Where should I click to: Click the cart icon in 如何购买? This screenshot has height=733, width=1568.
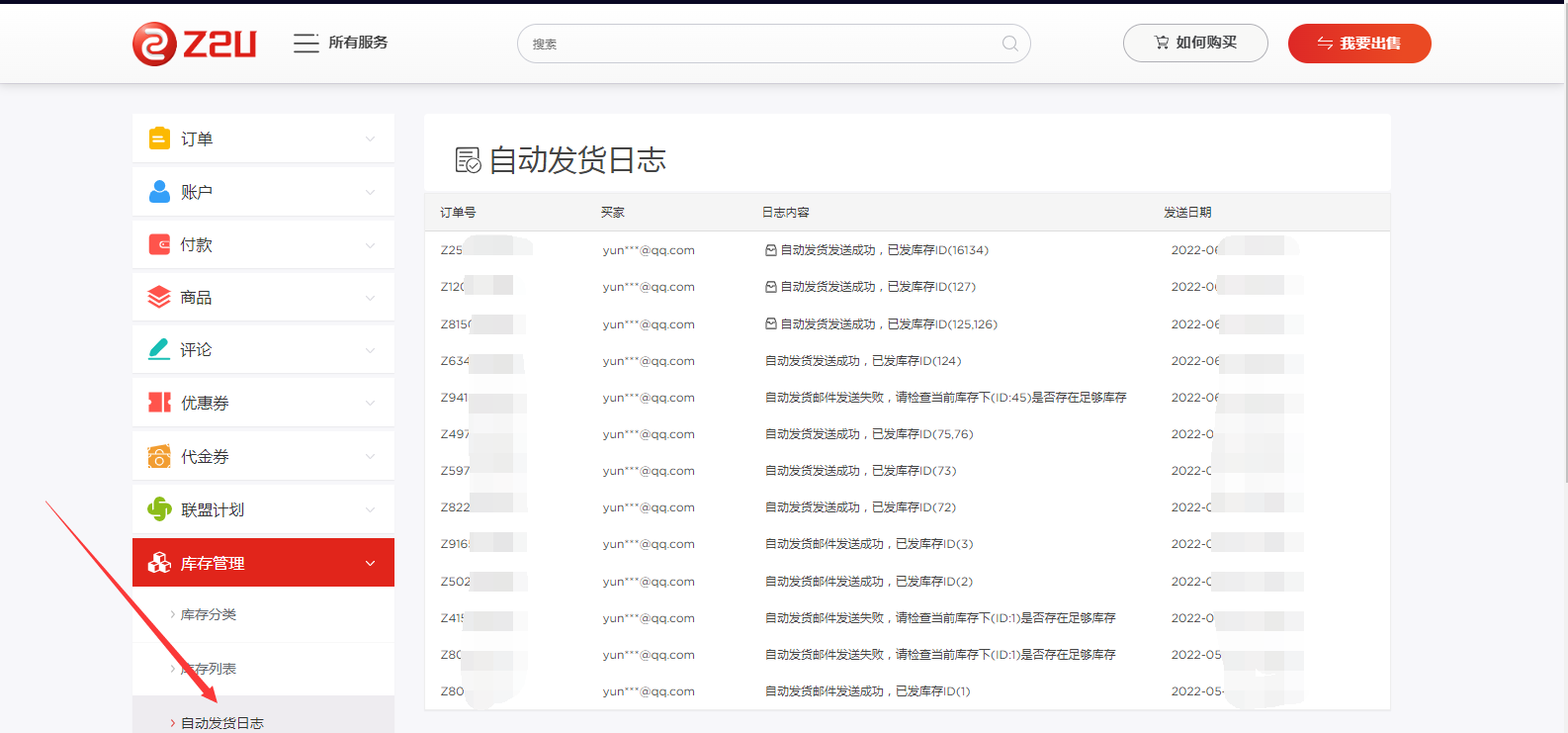[1162, 43]
